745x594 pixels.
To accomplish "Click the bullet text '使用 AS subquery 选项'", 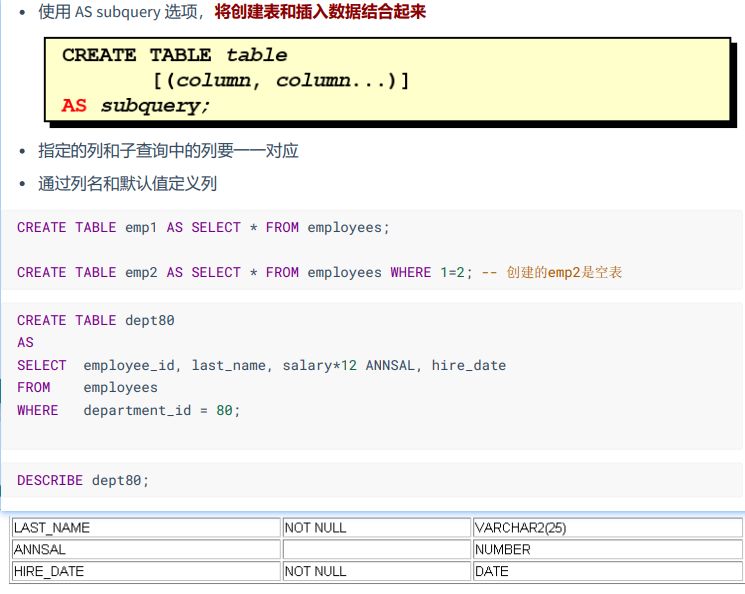I will coord(118,11).
